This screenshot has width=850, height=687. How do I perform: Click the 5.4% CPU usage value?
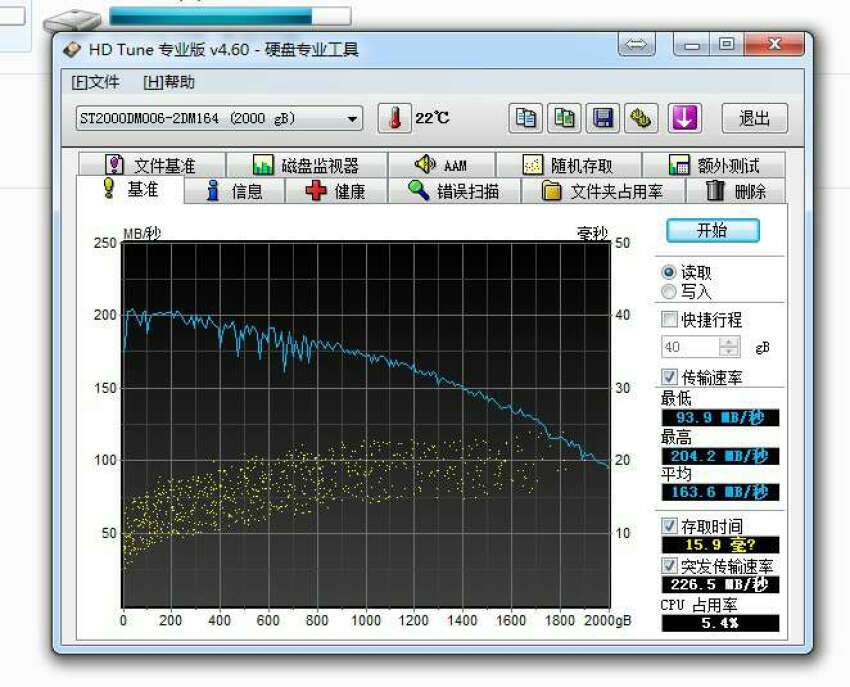[x=720, y=623]
